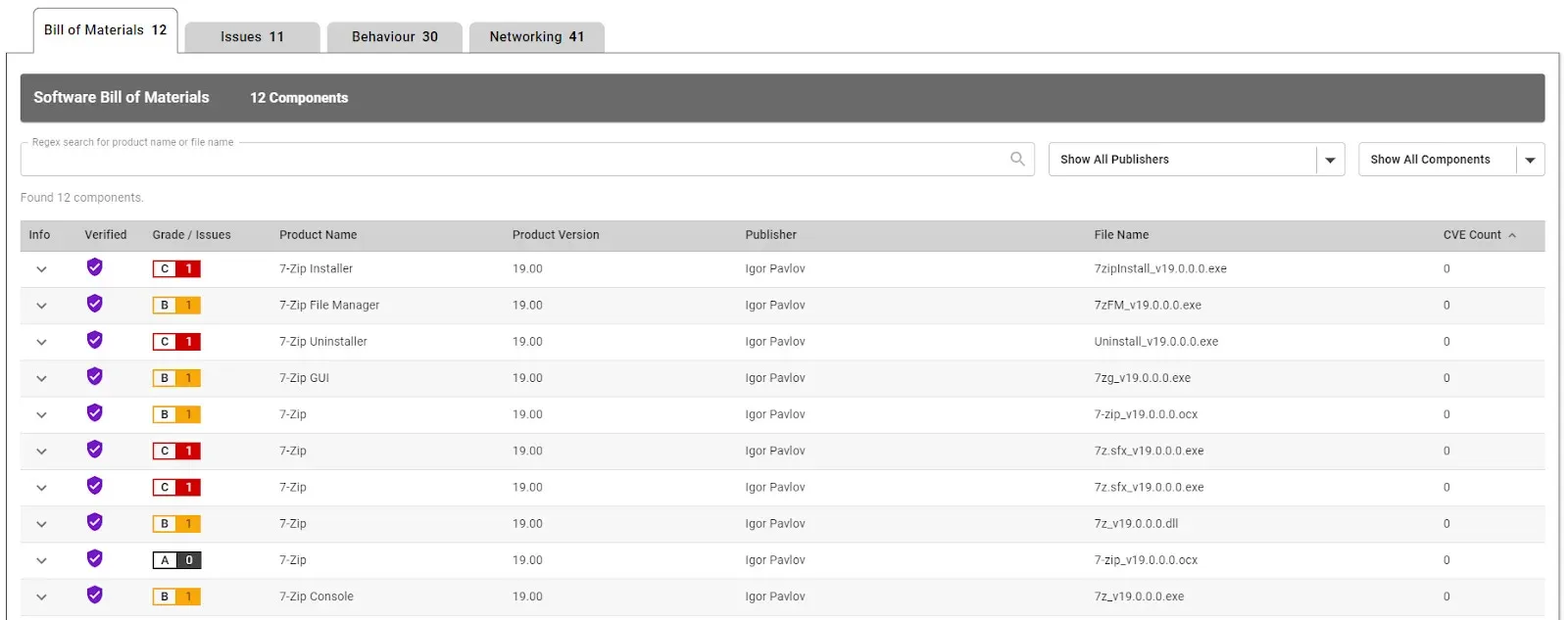This screenshot has height=620, width=1568.
Task: Switch to the Behaviour tab
Action: coord(394,37)
